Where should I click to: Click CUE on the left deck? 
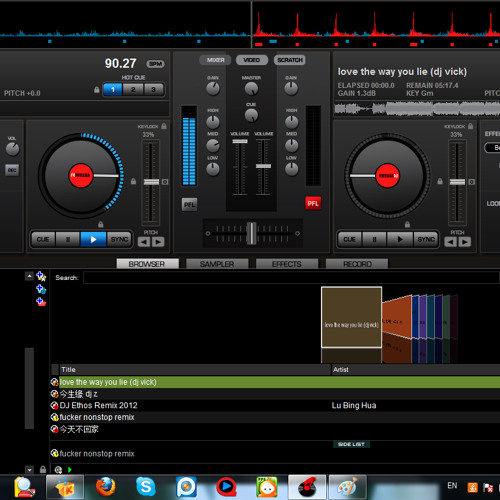tap(43, 239)
